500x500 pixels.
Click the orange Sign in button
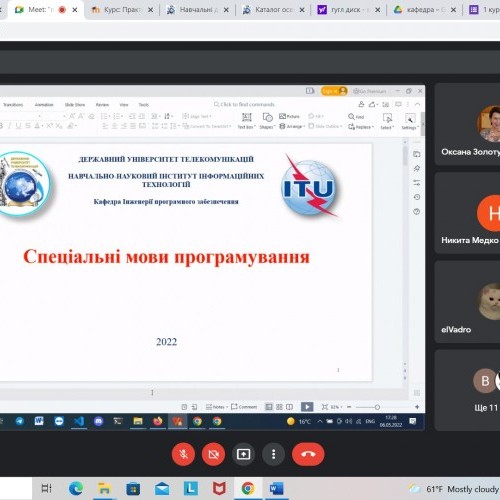click(x=334, y=91)
